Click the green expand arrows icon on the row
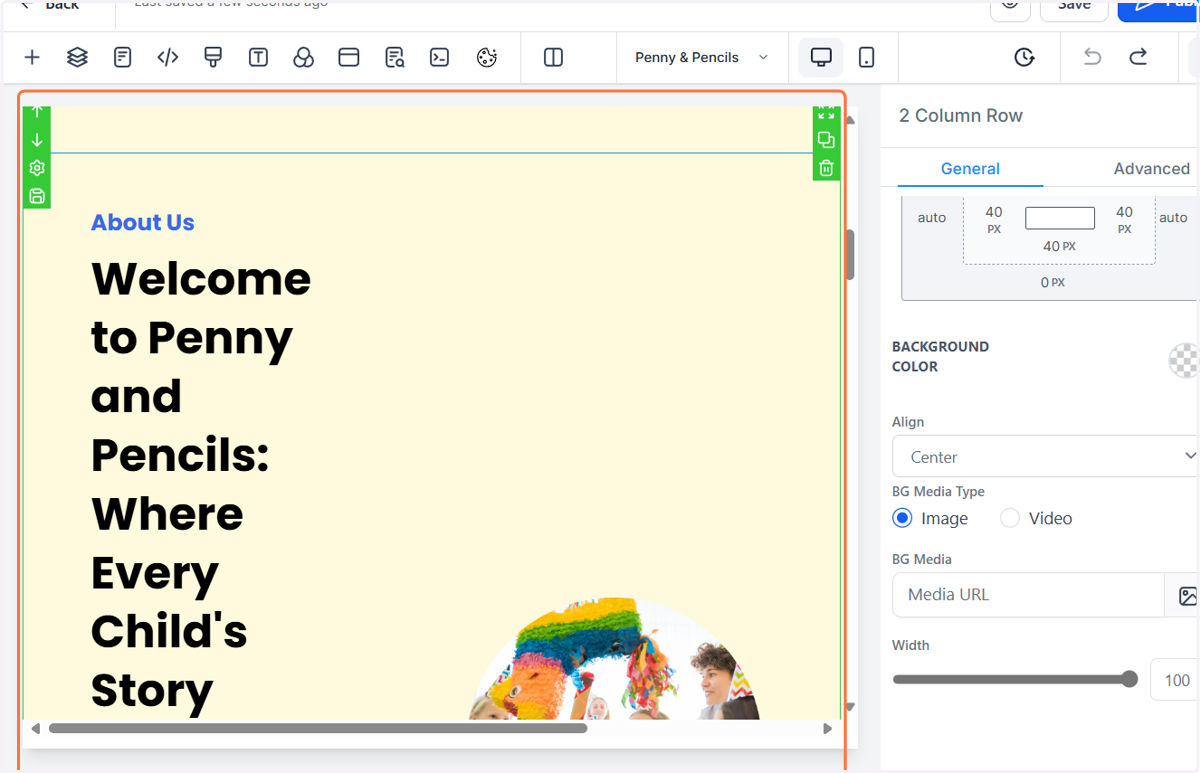This screenshot has width=1200, height=773. 826,112
